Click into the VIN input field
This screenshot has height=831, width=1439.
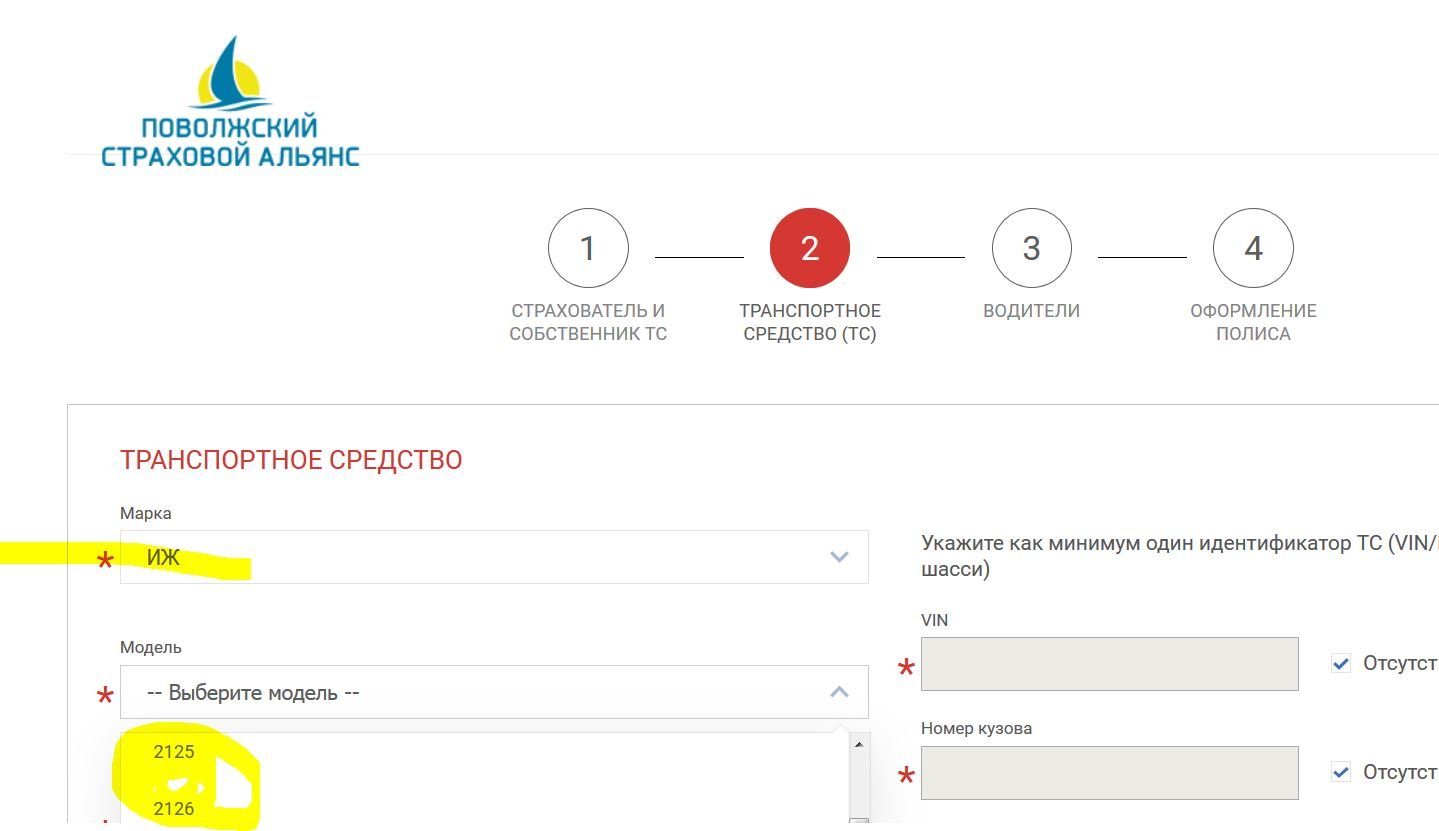pyautogui.click(x=1109, y=664)
